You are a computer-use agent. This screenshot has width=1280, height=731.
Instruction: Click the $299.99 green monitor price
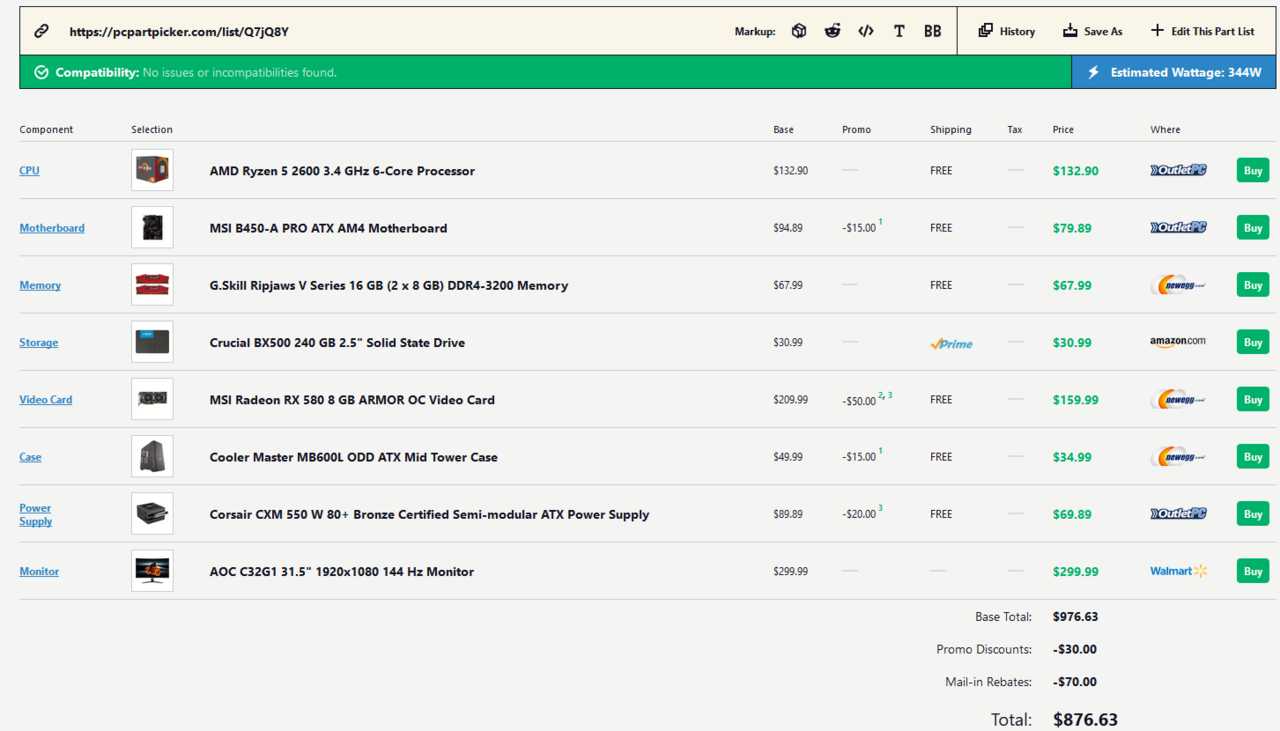coord(1075,572)
